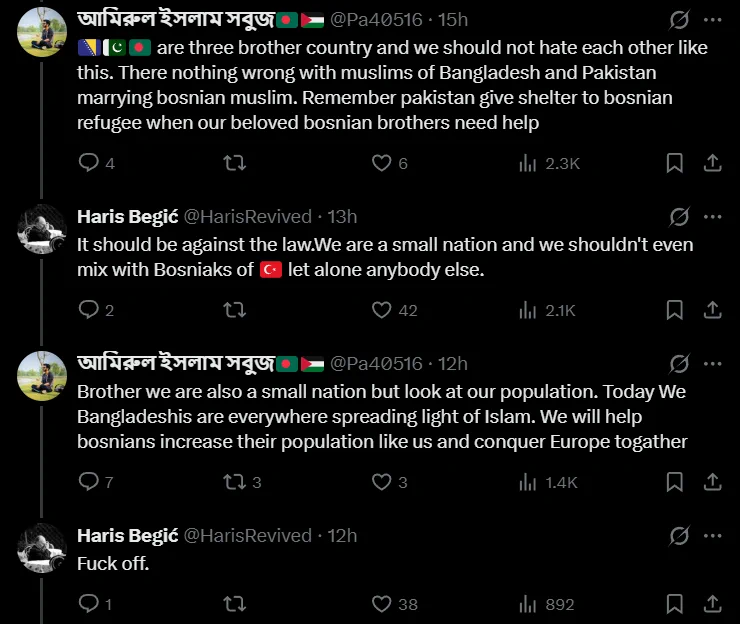Open first tweet author's avatar

click(42, 32)
